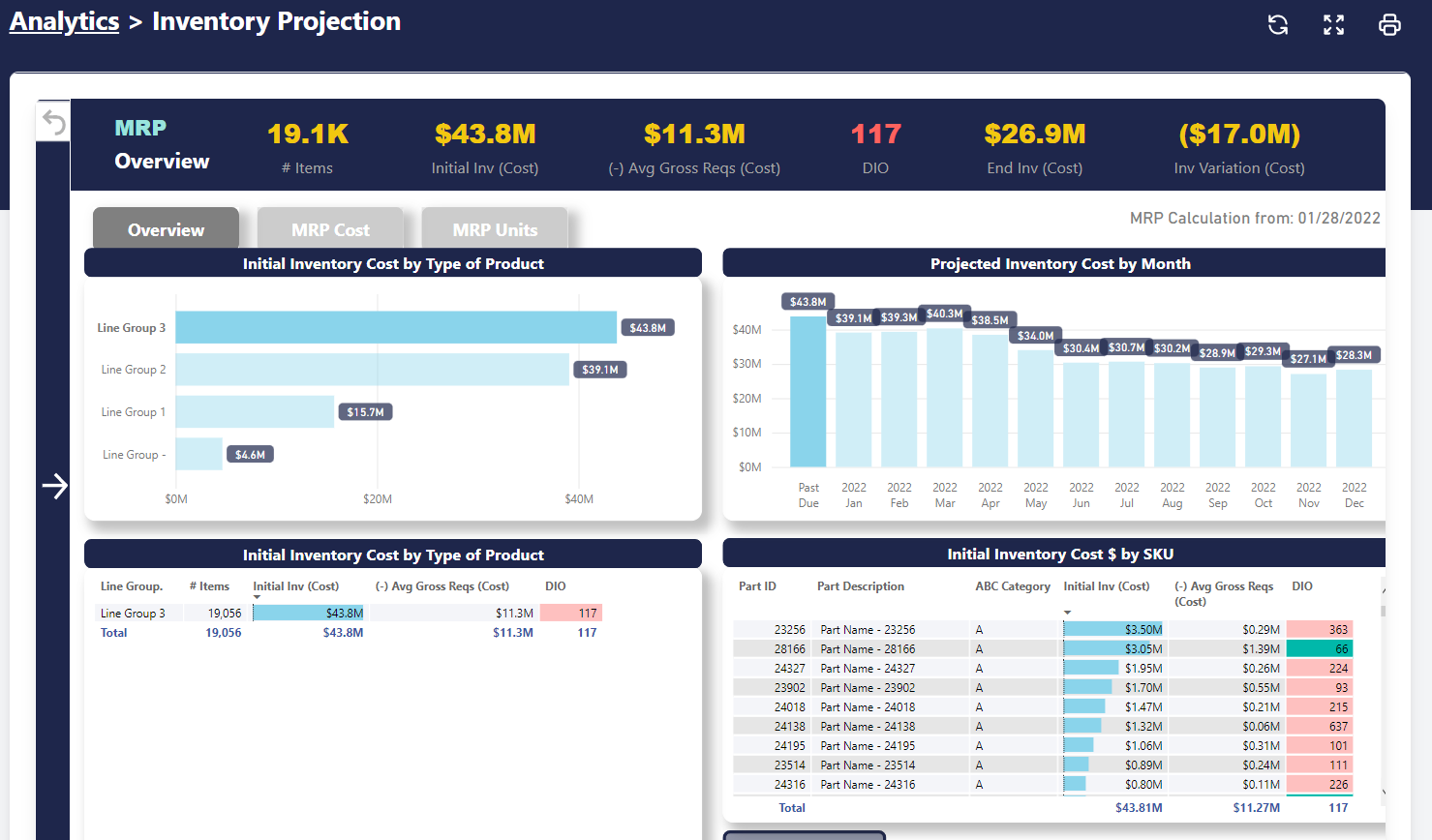
Task: Switch to the MRP Cost tab
Action: tap(330, 229)
